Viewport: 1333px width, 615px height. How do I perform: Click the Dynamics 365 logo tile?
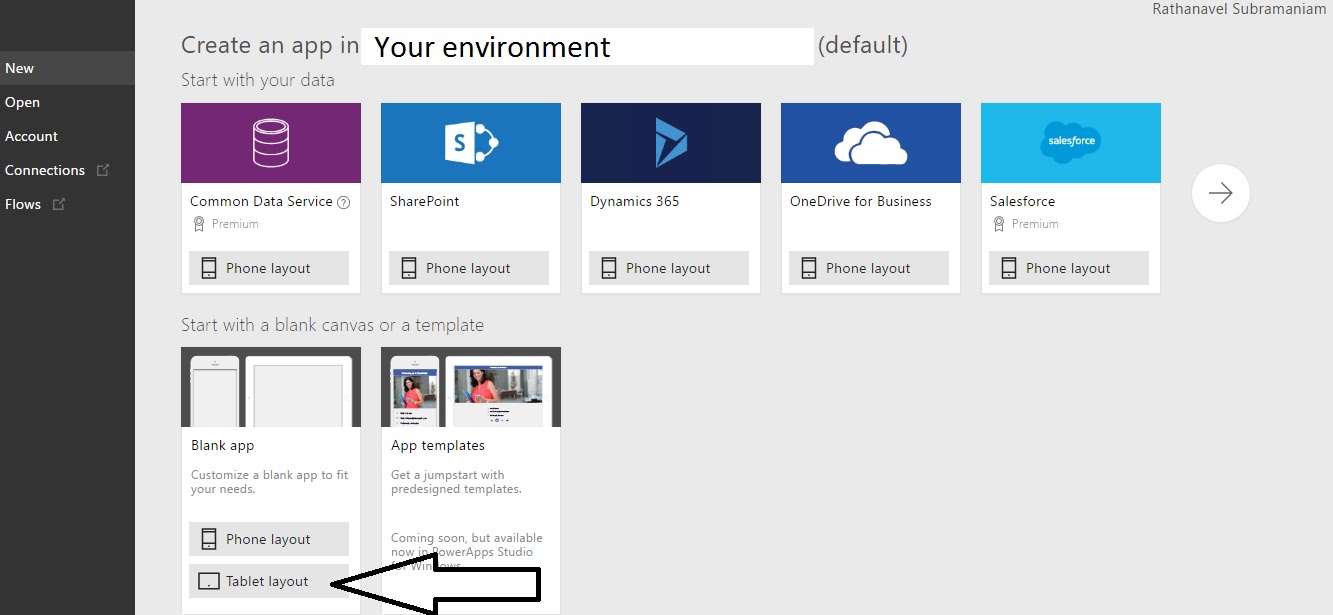671,143
